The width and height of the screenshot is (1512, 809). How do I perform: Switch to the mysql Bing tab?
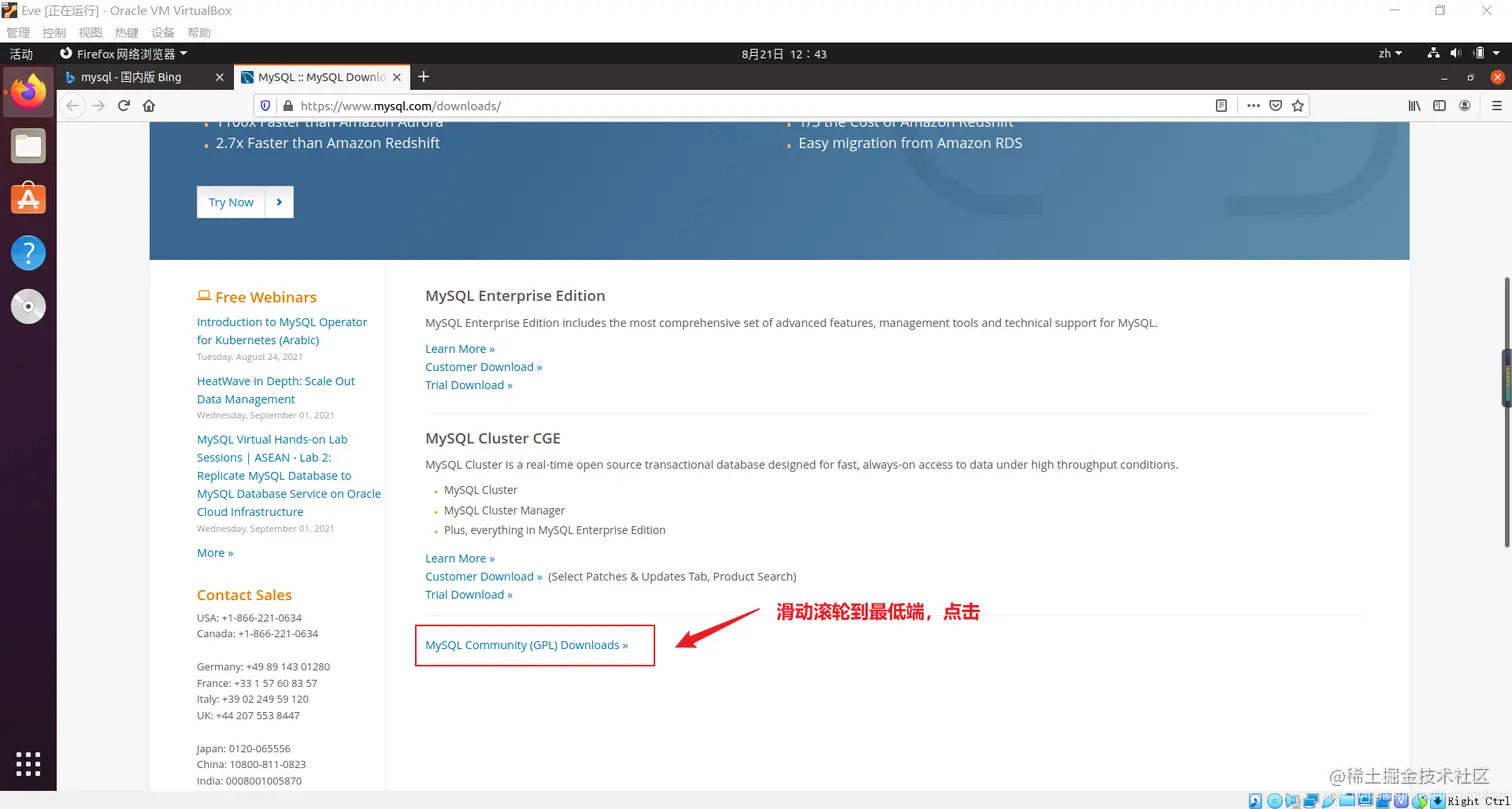click(146, 77)
